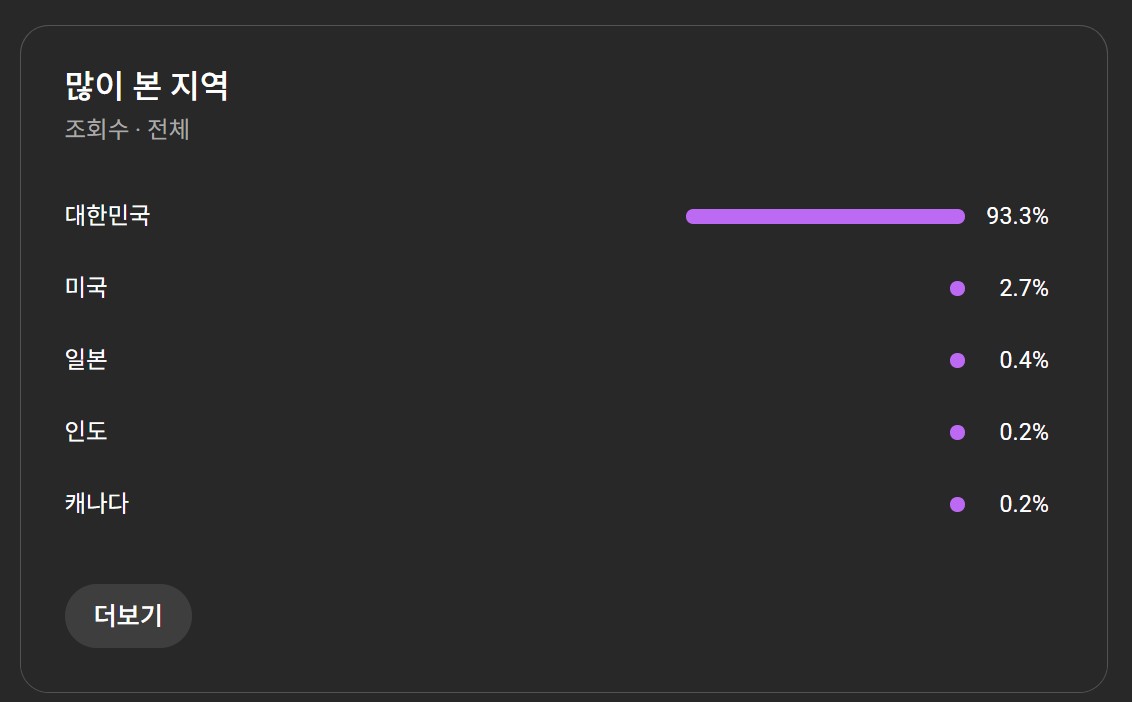
Task: Click the 0.4% value
Action: (x=1024, y=361)
